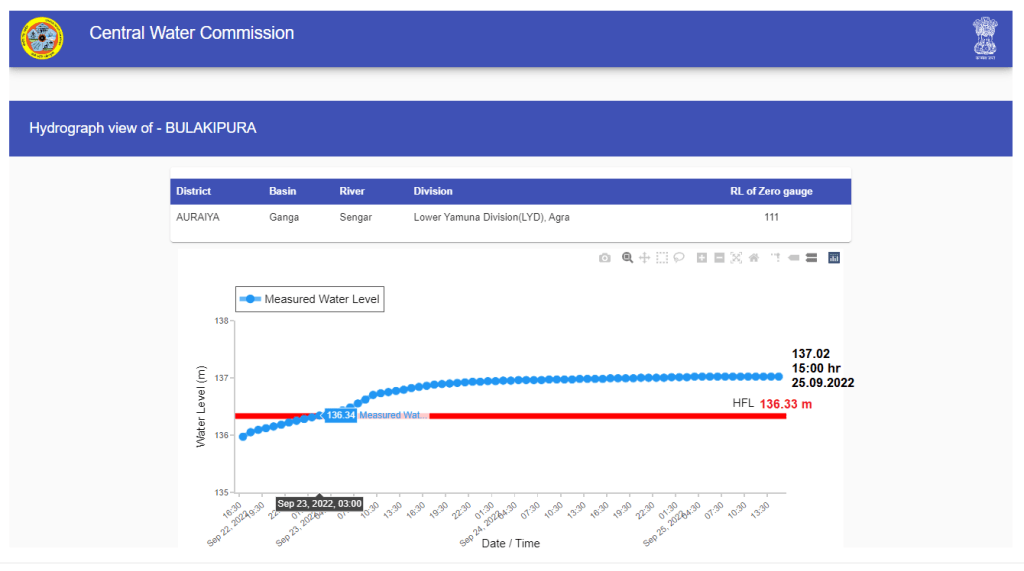Click the first data point on the curve
Viewport: 1024px width, 571px height.
(243, 437)
